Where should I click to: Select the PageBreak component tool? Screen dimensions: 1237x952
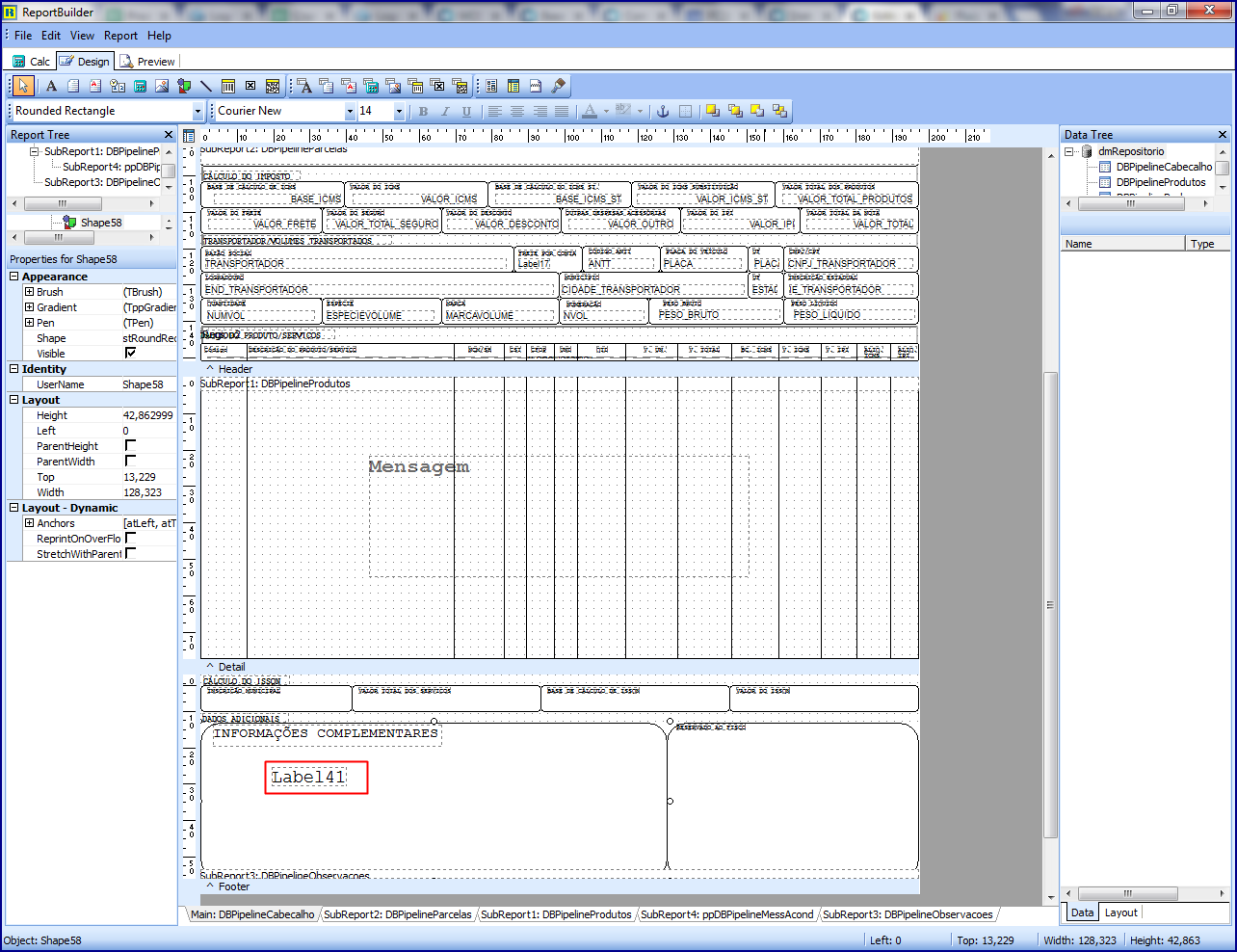click(x=536, y=86)
